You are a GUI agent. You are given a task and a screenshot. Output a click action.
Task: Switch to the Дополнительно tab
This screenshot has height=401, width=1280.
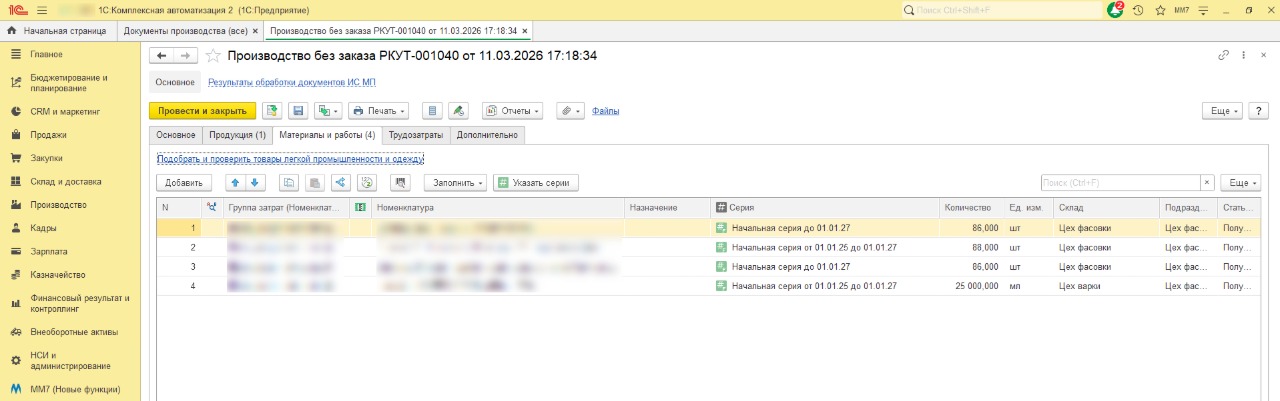tap(487, 135)
